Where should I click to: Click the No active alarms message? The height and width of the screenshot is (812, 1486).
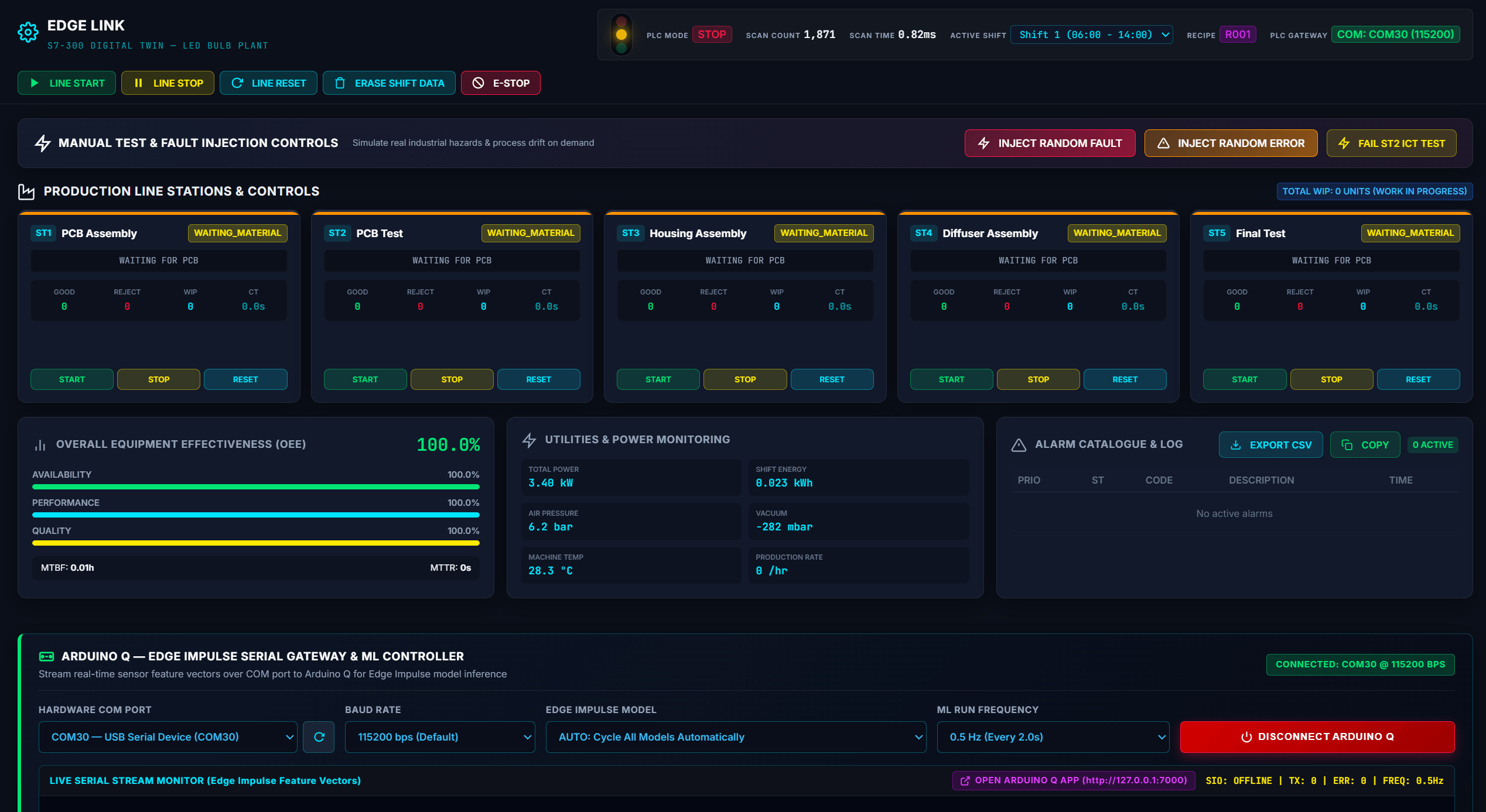(1234, 513)
